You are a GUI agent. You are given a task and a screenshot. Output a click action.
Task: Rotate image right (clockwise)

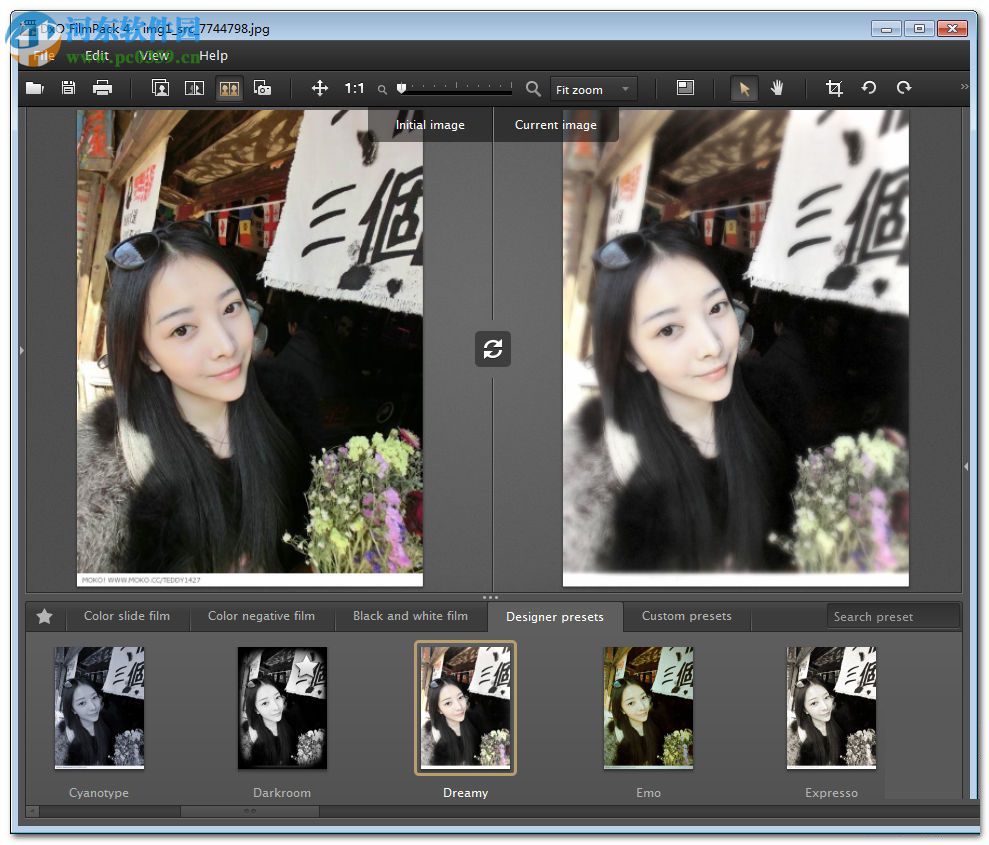pos(904,88)
